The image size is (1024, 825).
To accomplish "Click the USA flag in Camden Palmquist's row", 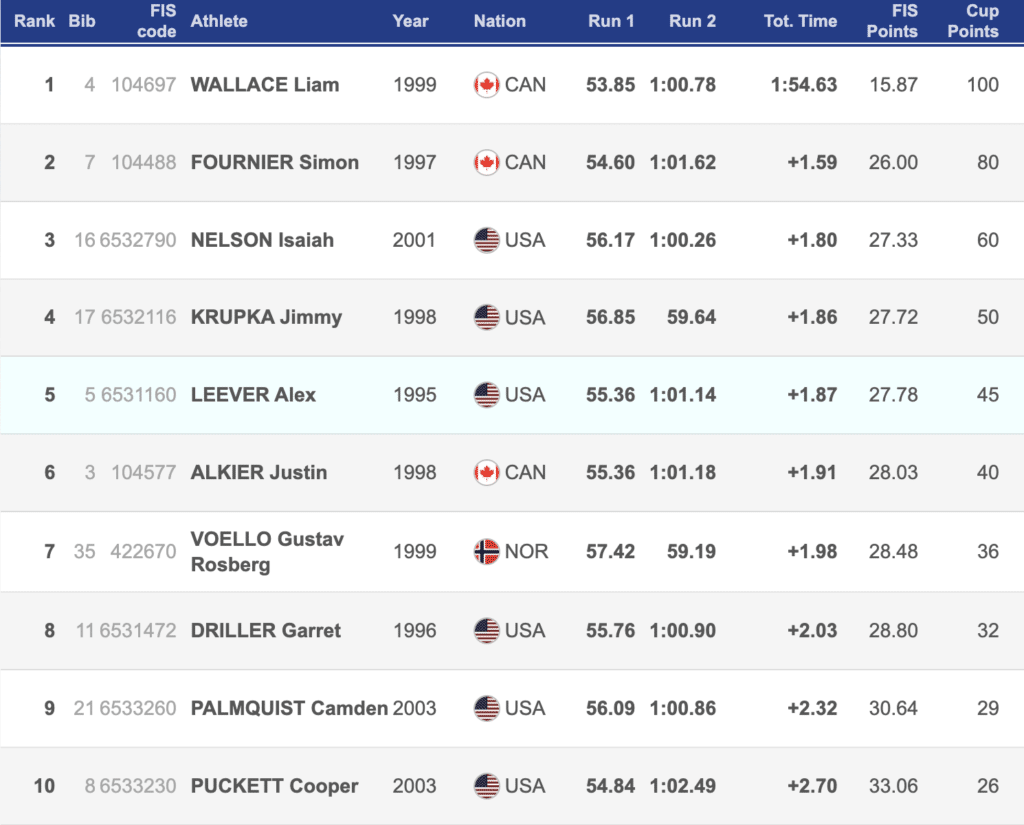I will click(x=486, y=708).
